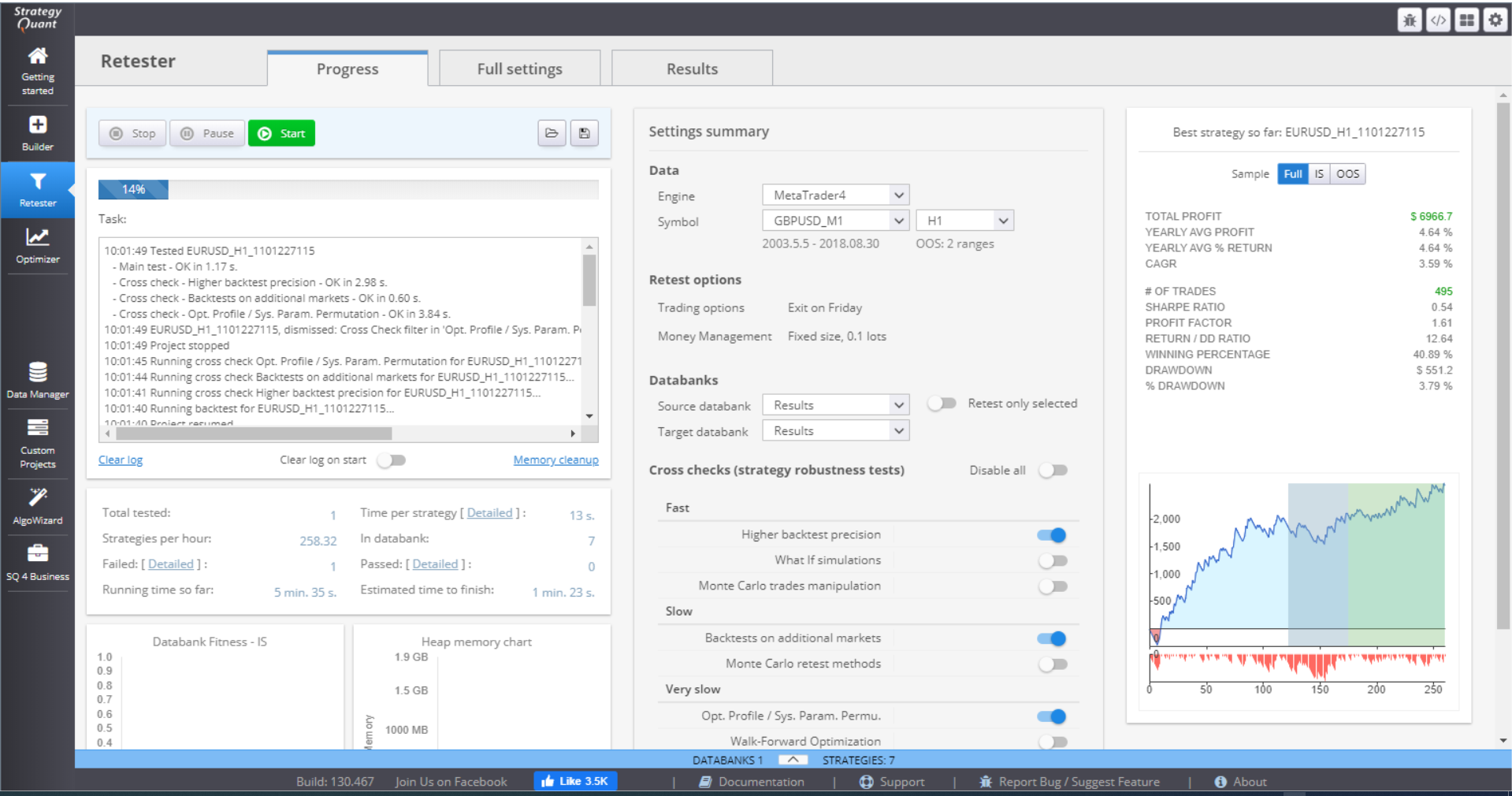Screen dimensions: 1512x796
Task: Open Detailed time per strategy link
Action: (x=489, y=513)
